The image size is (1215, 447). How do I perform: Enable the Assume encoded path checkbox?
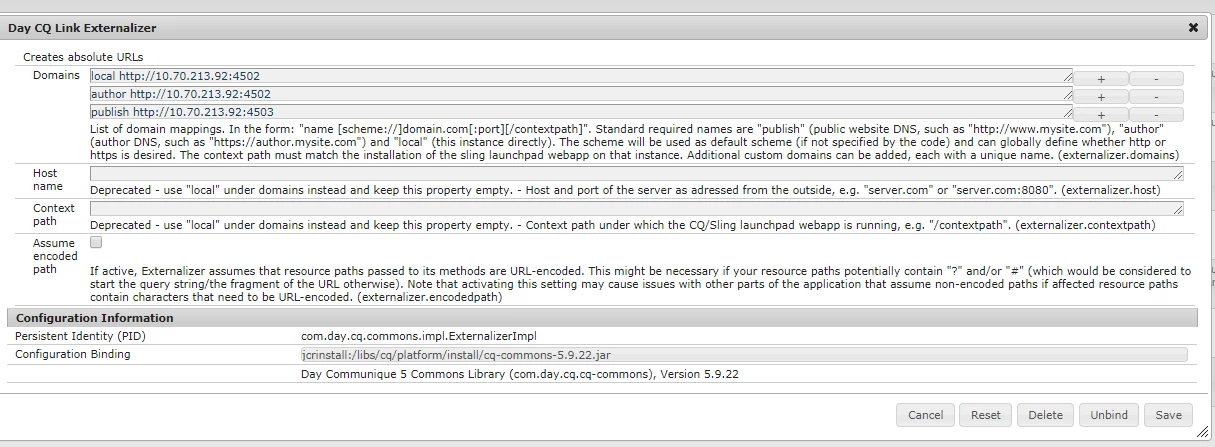[x=96, y=242]
